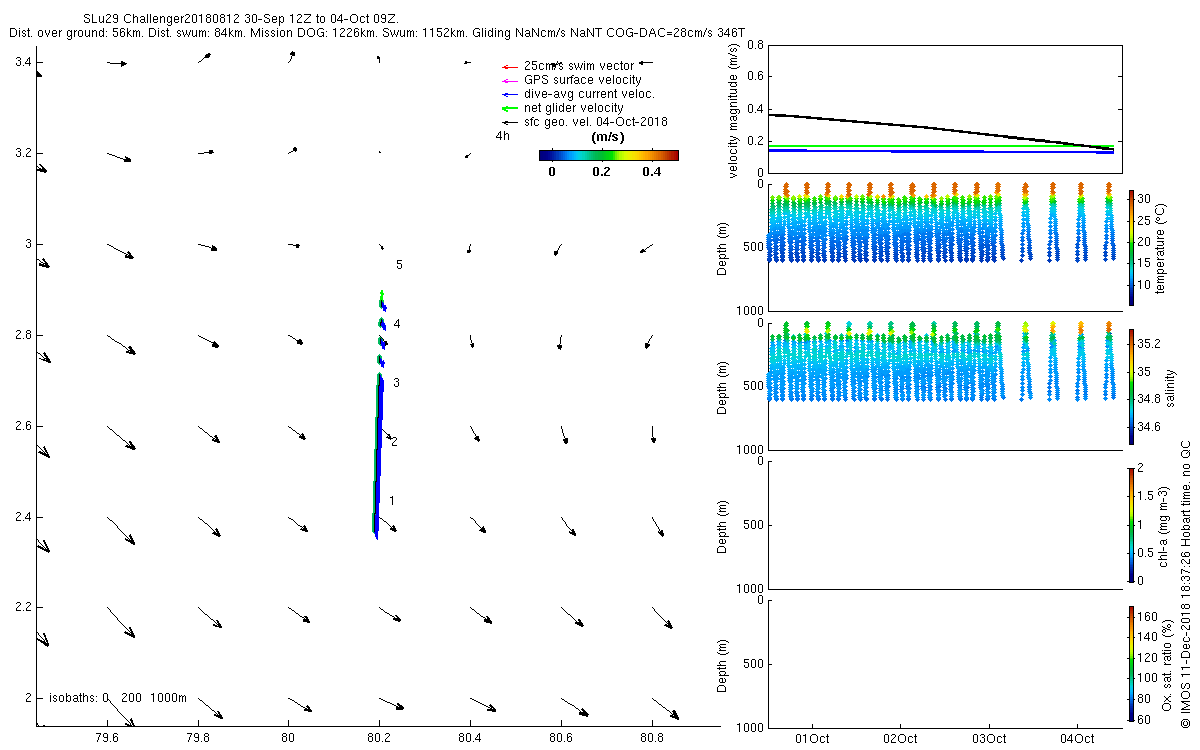Click the 04Oct tick label on time axis
The width and height of the screenshot is (1200, 750).
point(1077,739)
